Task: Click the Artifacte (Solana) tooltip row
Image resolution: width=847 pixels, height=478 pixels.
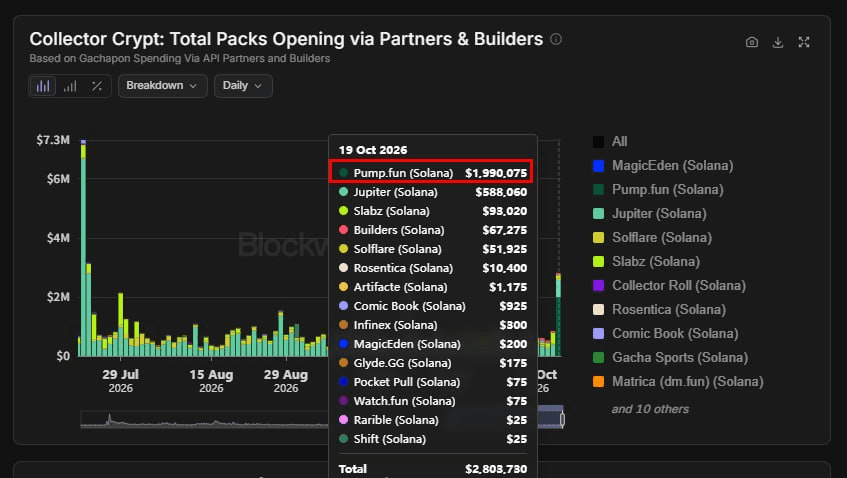Action: [432, 287]
